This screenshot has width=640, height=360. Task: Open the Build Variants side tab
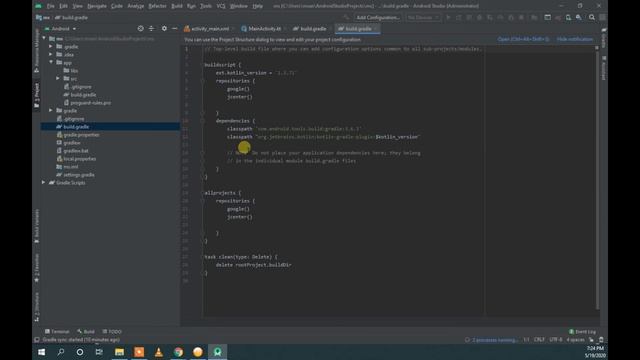tap(37, 226)
